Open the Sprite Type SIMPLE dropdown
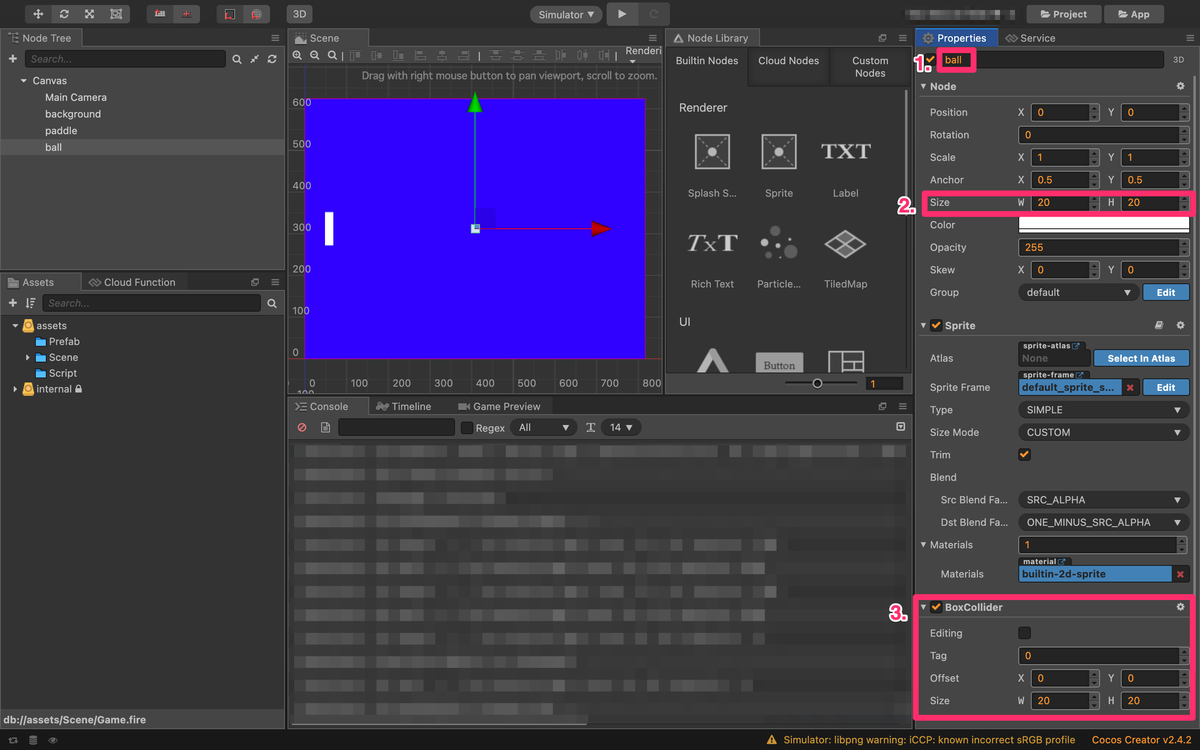The image size is (1200, 750). pyautogui.click(x=1103, y=410)
